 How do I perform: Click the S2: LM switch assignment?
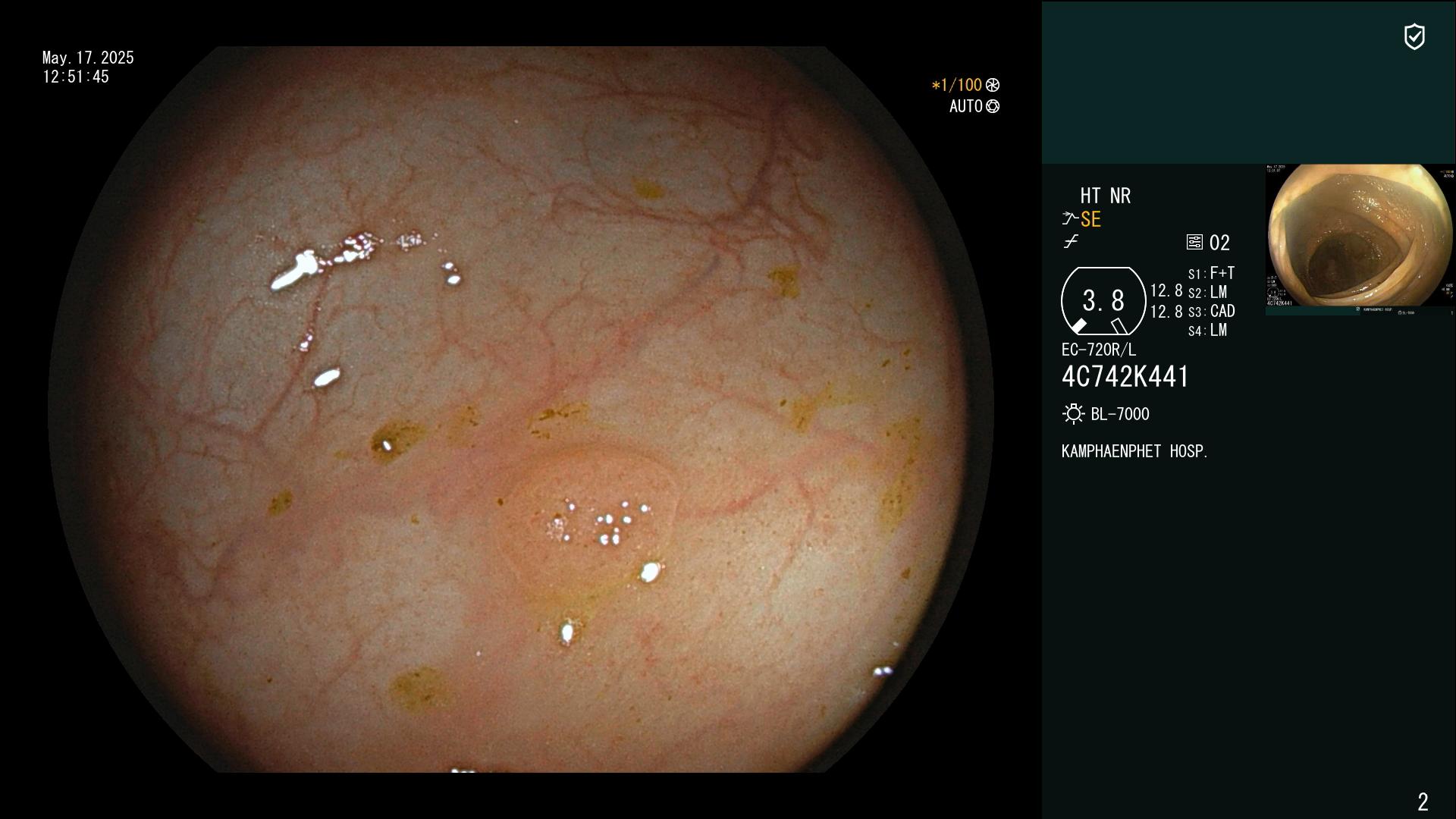pyautogui.click(x=1208, y=292)
